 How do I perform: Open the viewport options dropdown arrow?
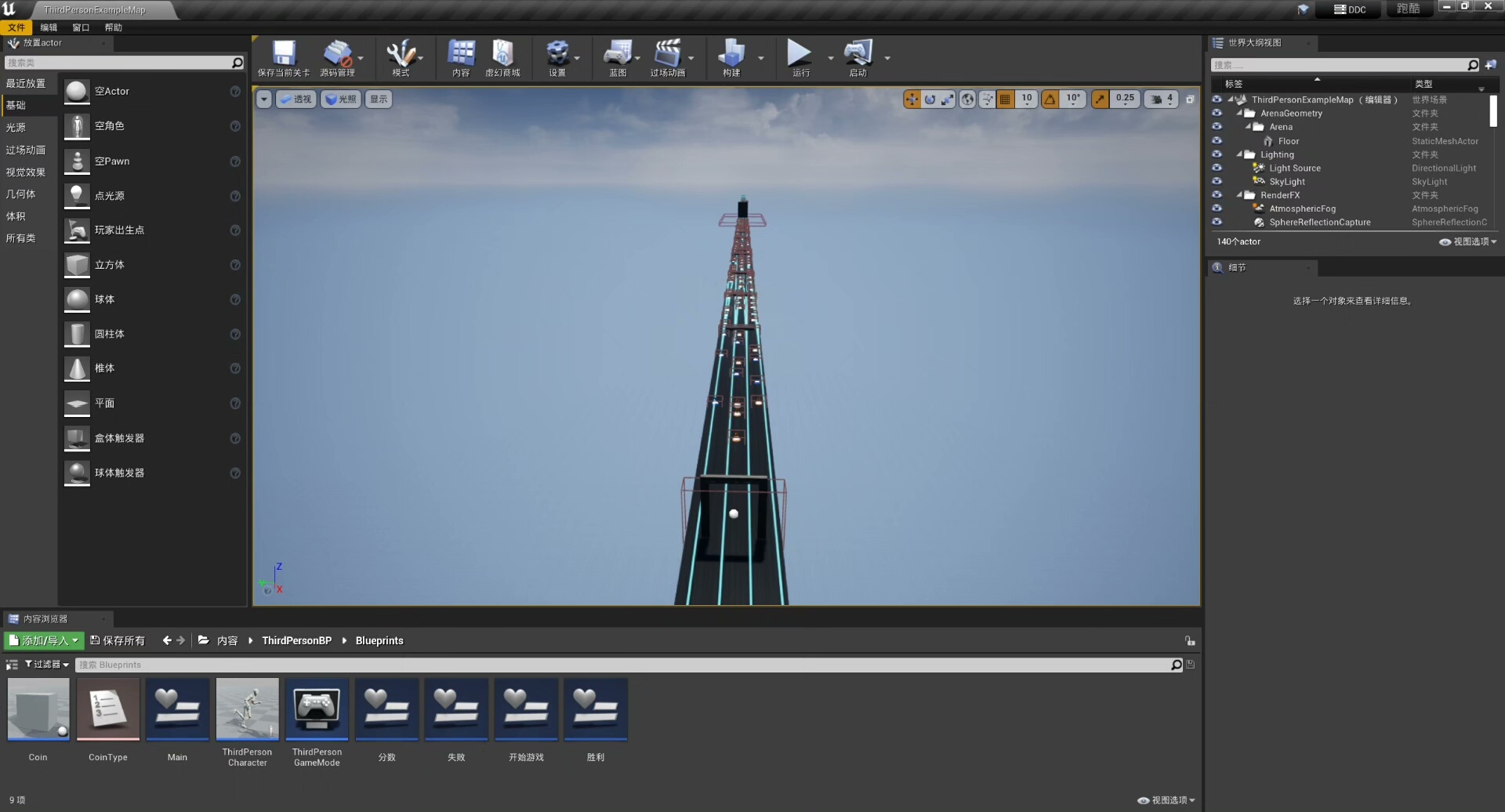(x=264, y=99)
